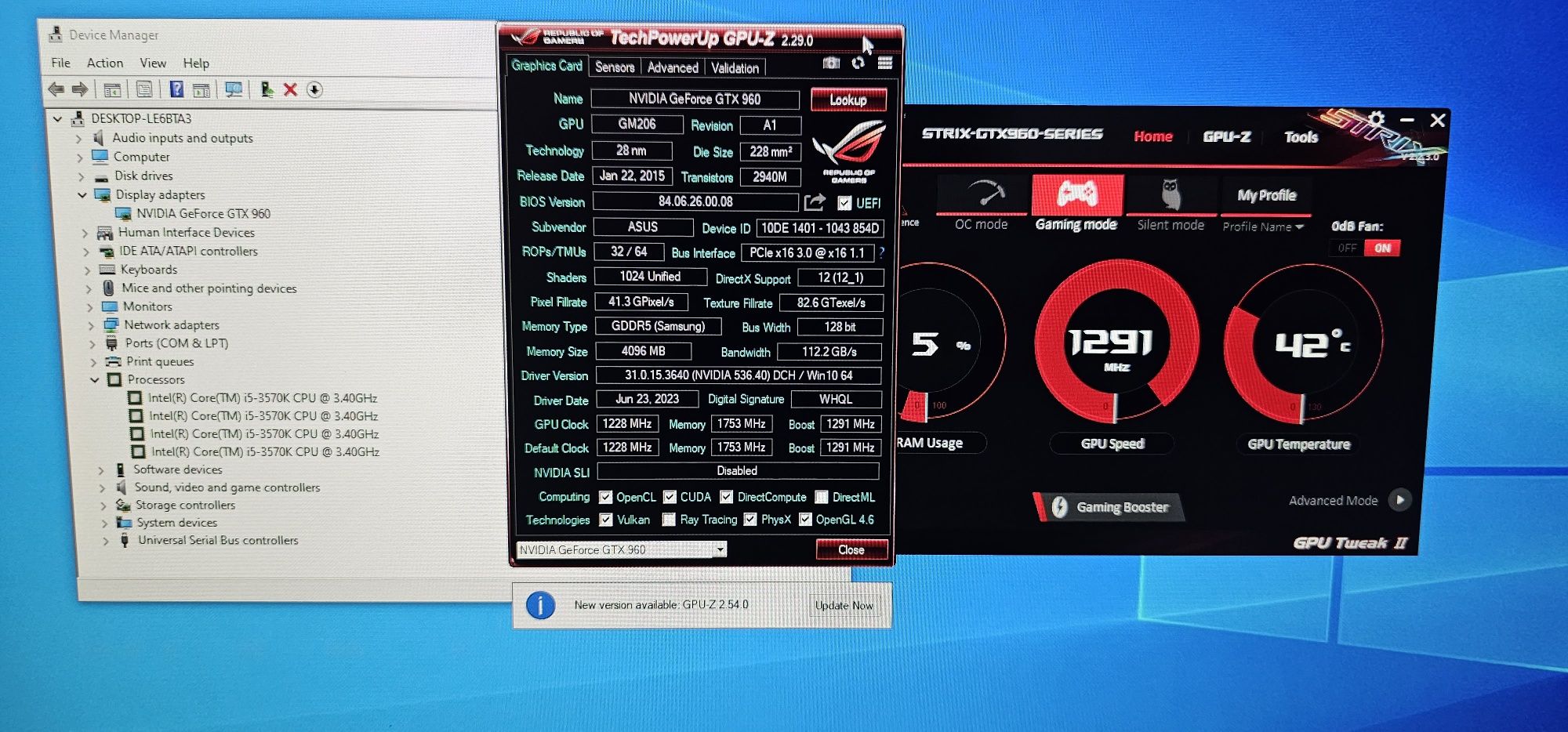Open the GPU-Z hamburger menu icon
Screen dimensions: 1568x732
(x=885, y=63)
